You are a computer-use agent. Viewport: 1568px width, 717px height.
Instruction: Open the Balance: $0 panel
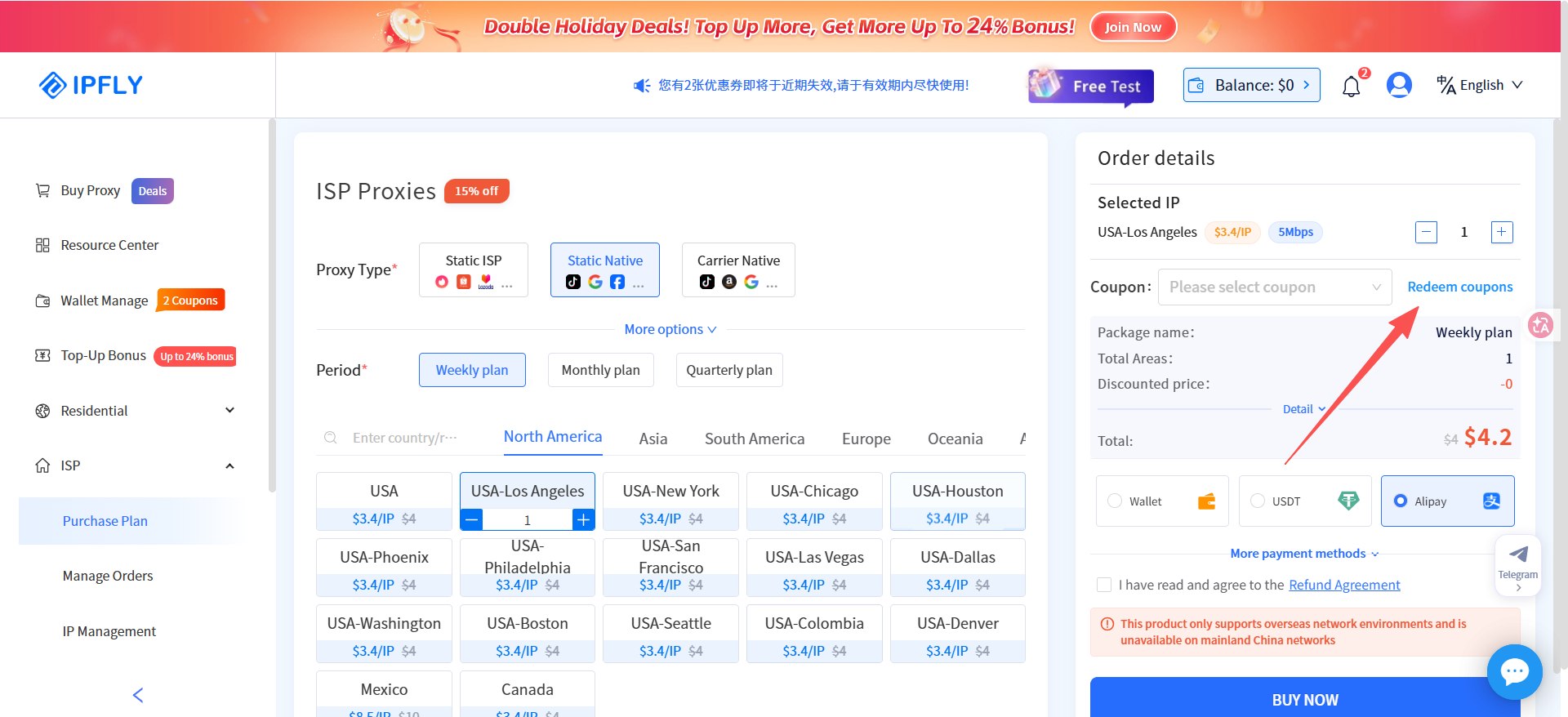1252,85
